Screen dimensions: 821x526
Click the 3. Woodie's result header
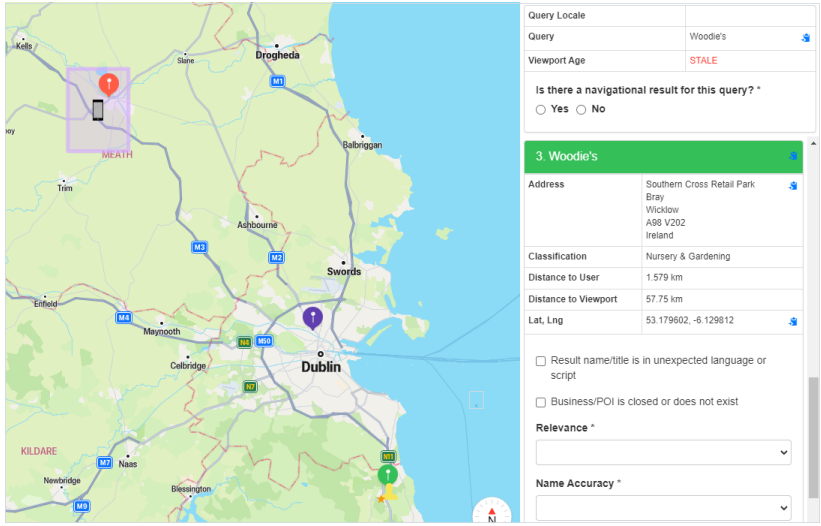pyautogui.click(x=663, y=156)
